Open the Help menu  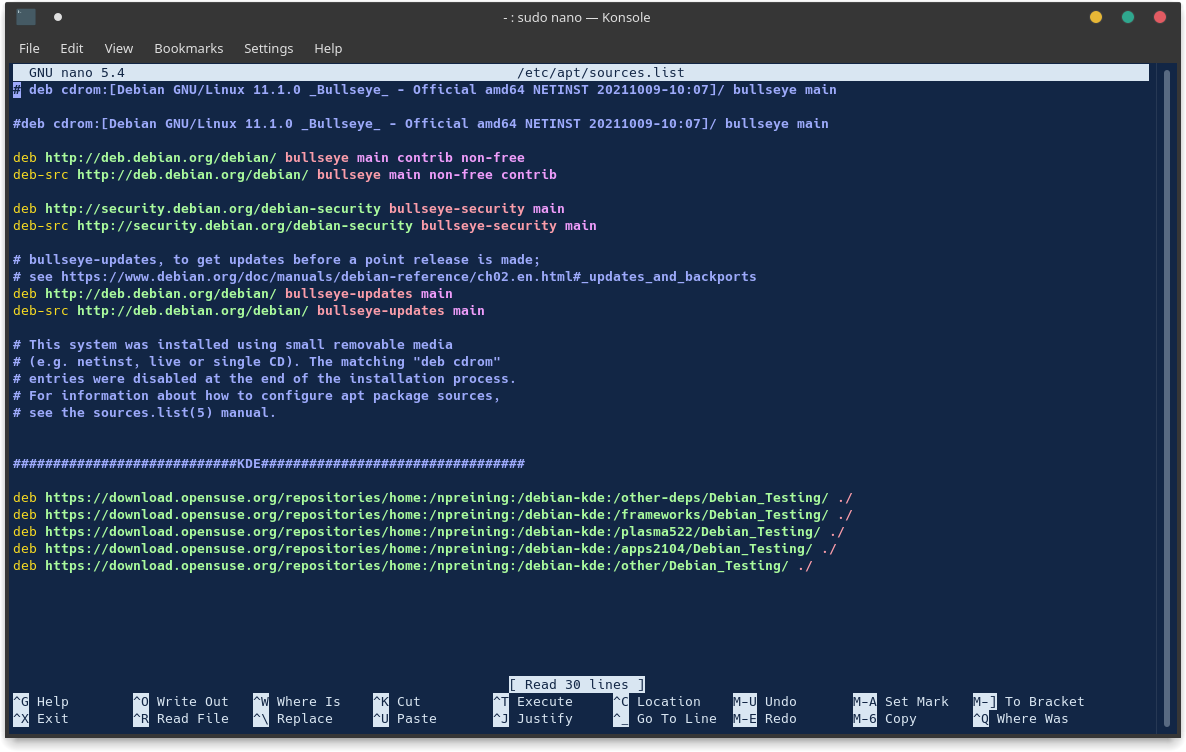pos(328,48)
